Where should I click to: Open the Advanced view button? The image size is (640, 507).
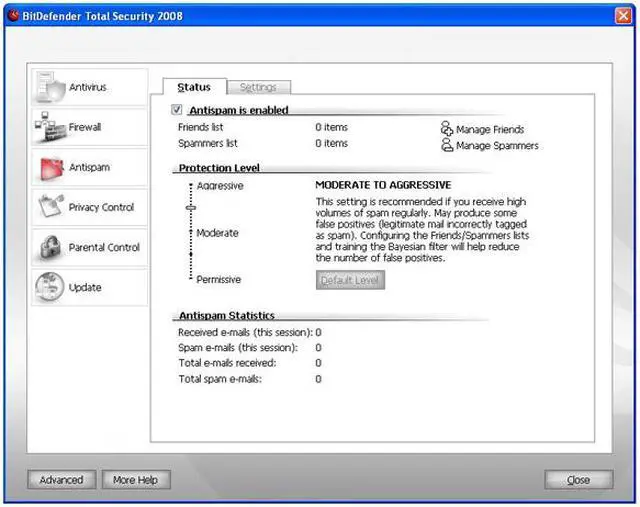click(61, 480)
